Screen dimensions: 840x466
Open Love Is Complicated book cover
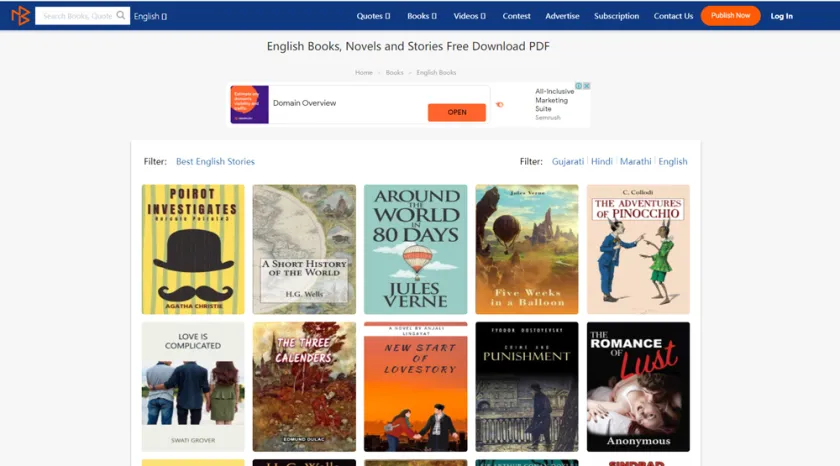193,387
